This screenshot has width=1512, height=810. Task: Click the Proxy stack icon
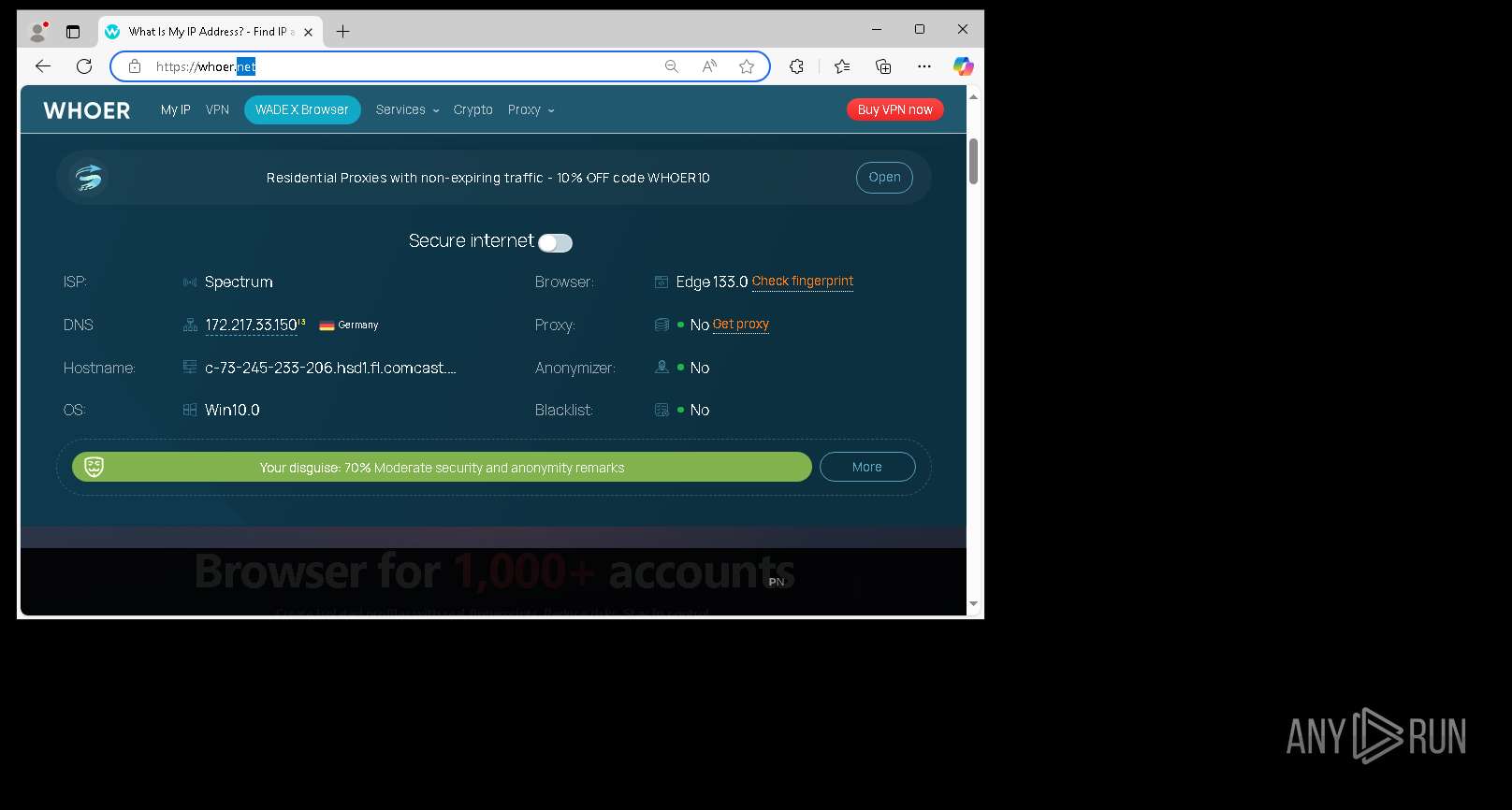(661, 325)
